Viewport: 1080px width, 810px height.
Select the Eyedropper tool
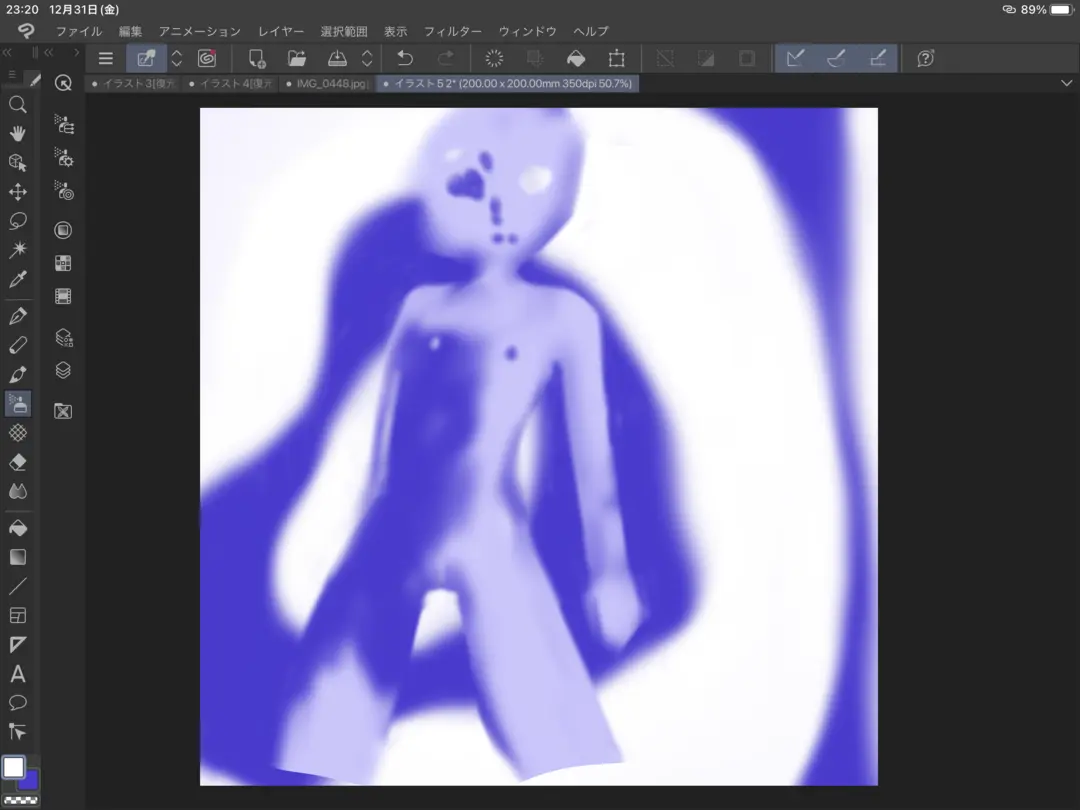(x=18, y=279)
